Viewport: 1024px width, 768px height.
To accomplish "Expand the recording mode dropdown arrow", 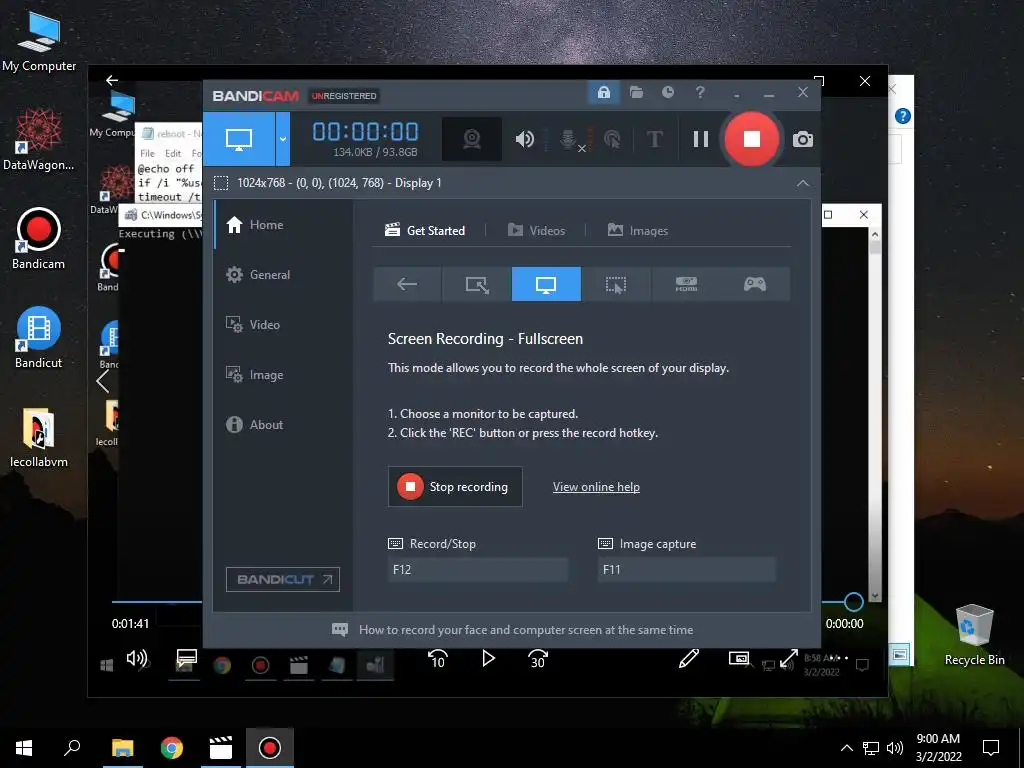I will click(283, 138).
